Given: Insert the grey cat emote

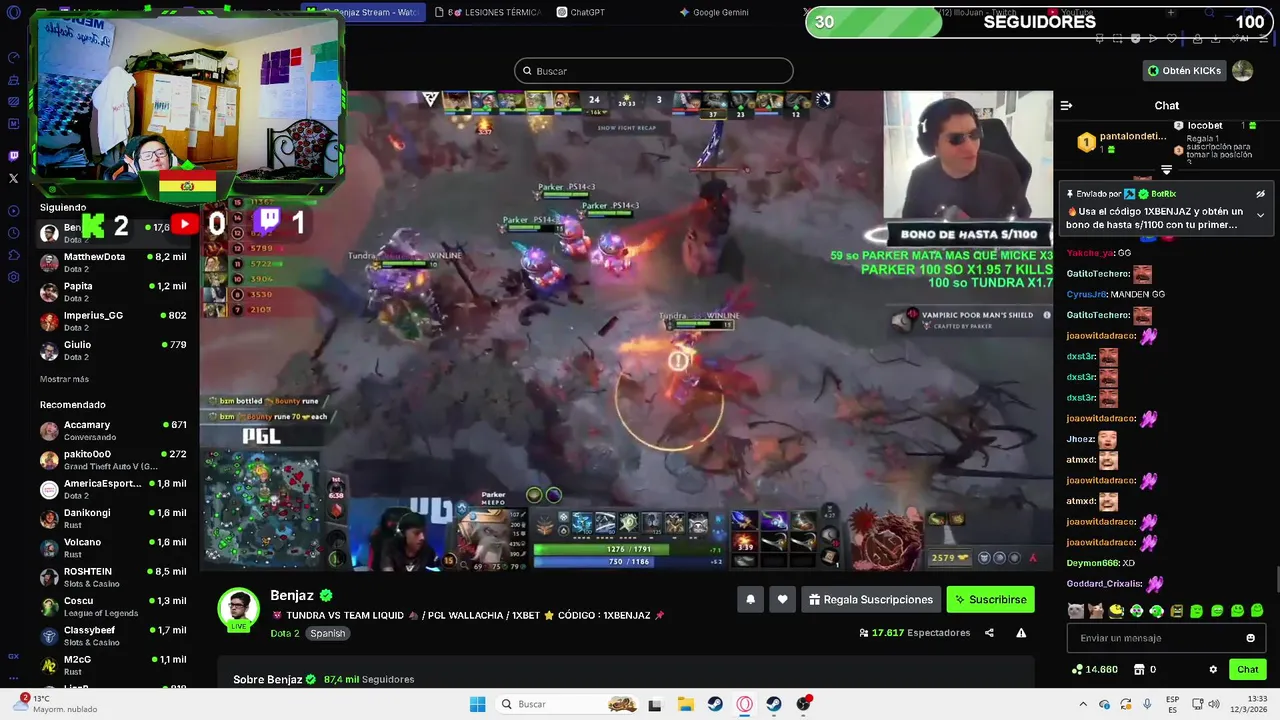Looking at the screenshot, I should click(1075, 610).
